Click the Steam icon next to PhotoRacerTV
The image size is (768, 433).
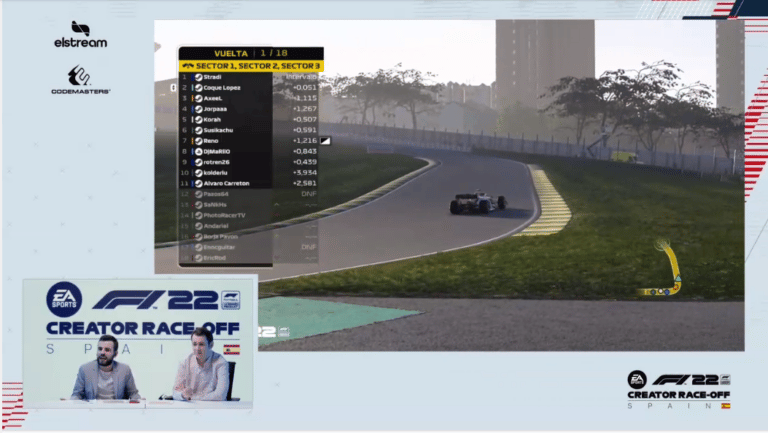click(199, 216)
